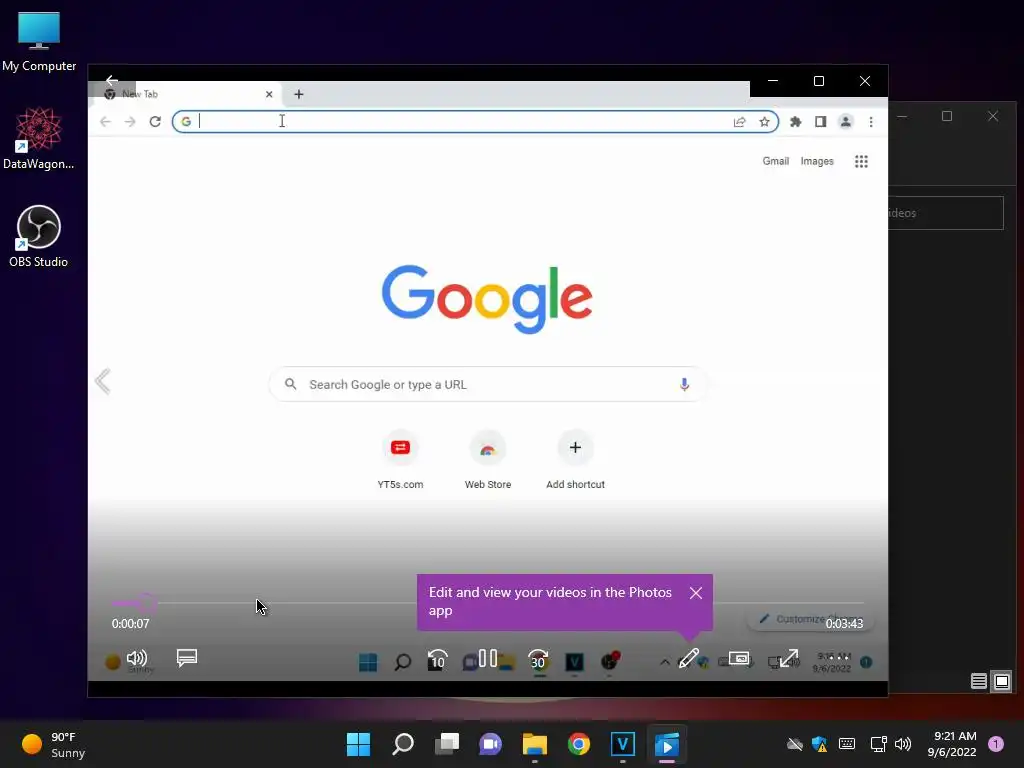Image resolution: width=1024 pixels, height=768 pixels.
Task: Open the system volume tray icon
Action: pos(903,744)
